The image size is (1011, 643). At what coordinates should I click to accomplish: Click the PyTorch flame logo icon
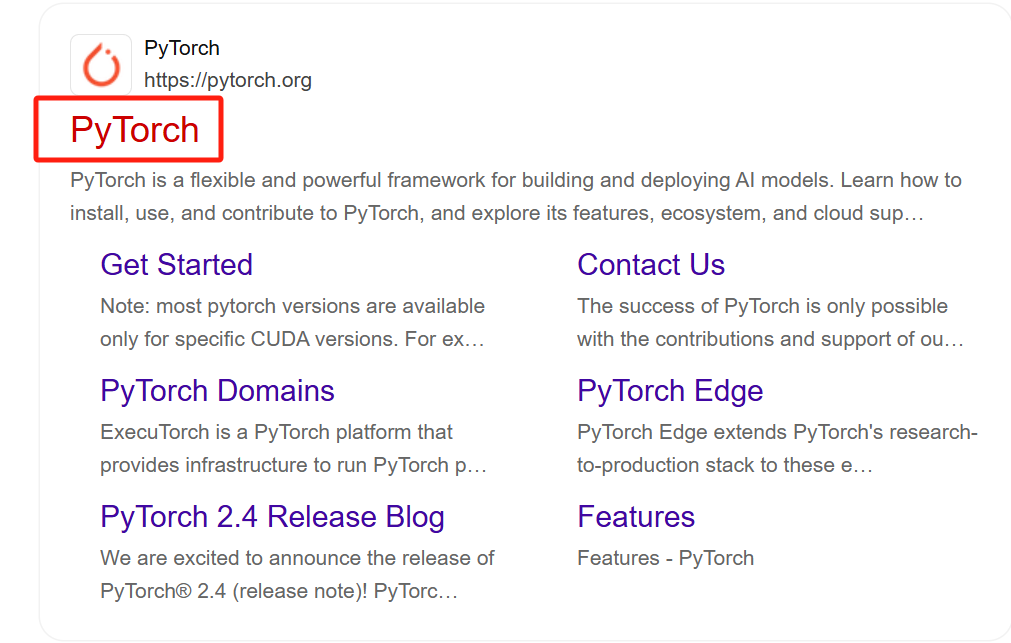100,65
